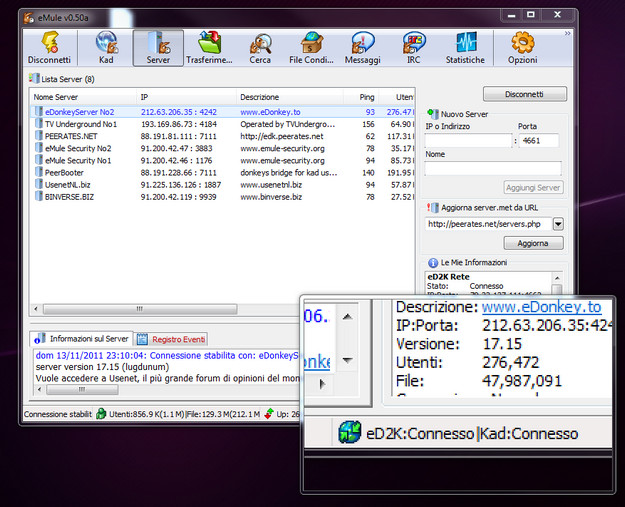625x507 pixels.
Task: Click the eDonkeyServer No2 server icon
Action: click(39, 112)
